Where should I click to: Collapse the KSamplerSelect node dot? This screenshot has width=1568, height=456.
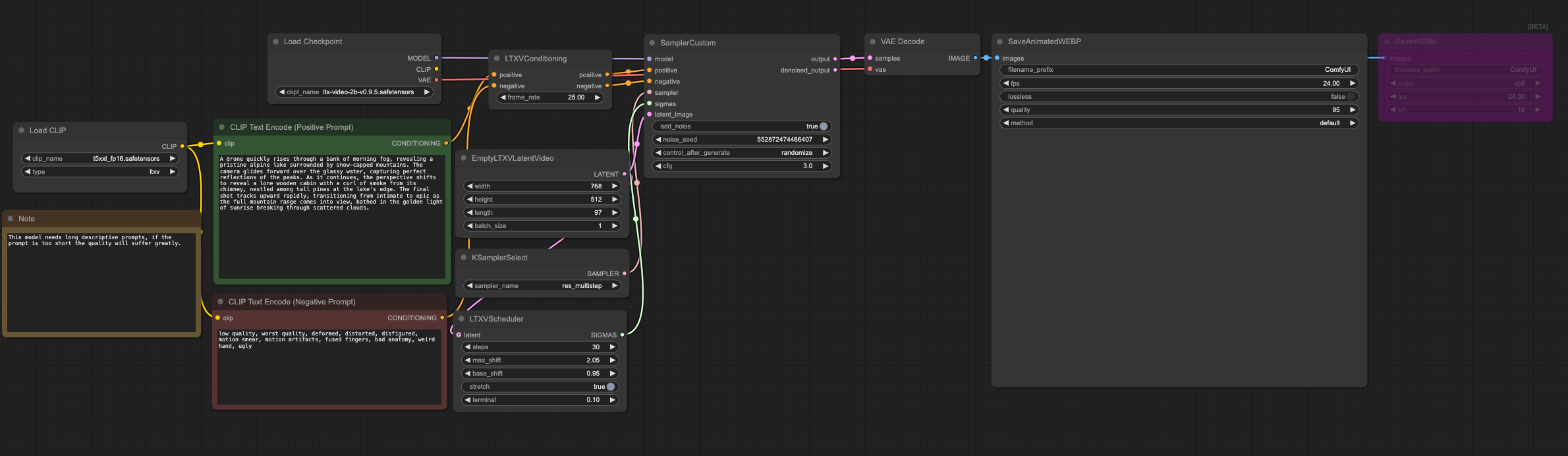(x=464, y=258)
